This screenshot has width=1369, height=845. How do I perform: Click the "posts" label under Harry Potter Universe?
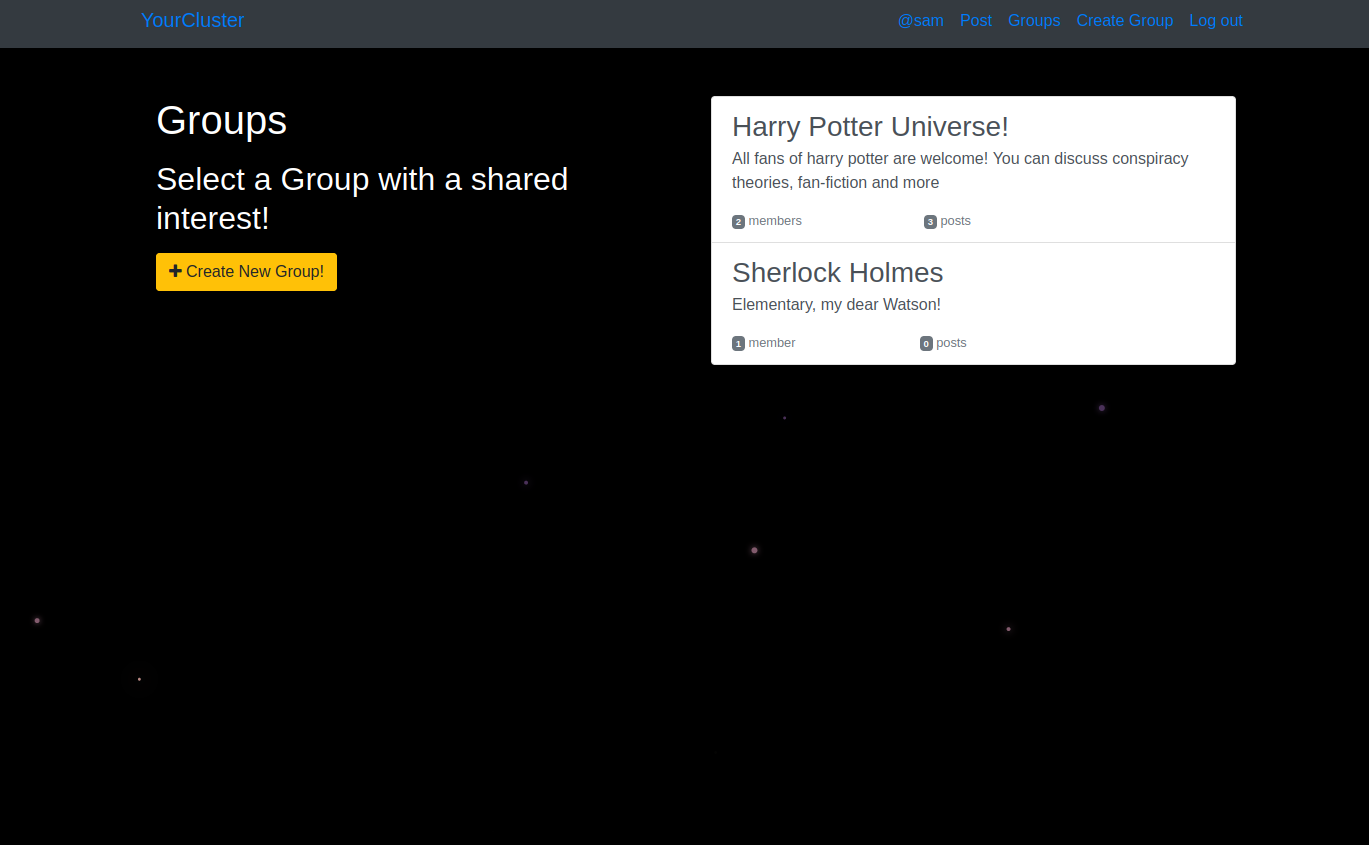[x=955, y=220]
